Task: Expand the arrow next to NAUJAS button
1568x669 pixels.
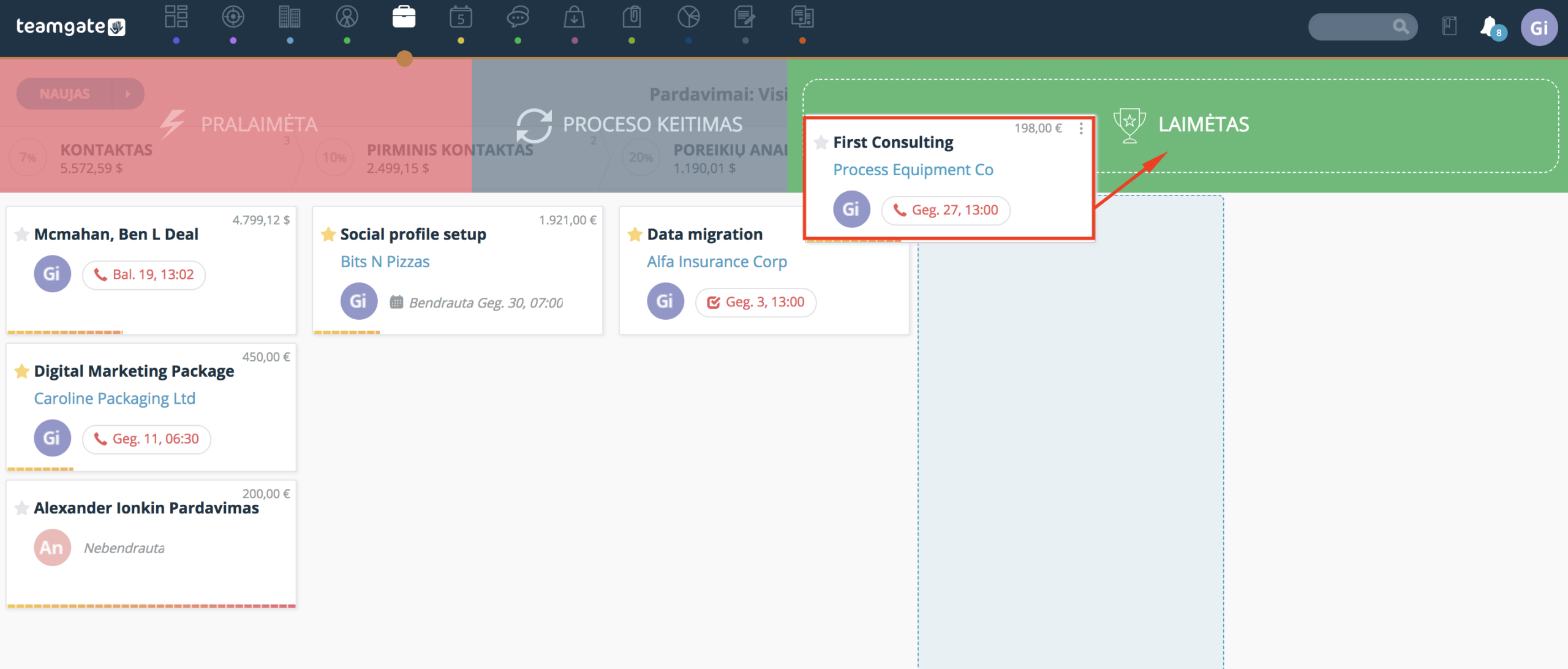Action: click(128, 94)
